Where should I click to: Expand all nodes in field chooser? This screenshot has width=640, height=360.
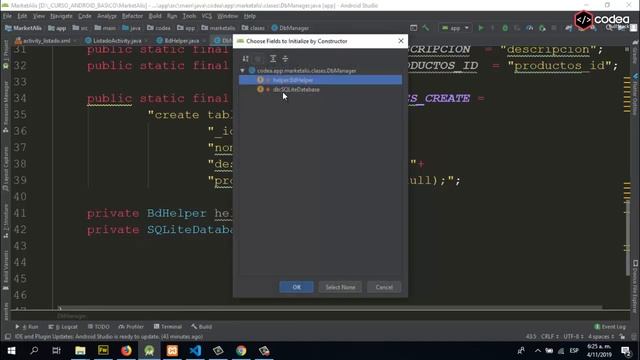(x=273, y=59)
